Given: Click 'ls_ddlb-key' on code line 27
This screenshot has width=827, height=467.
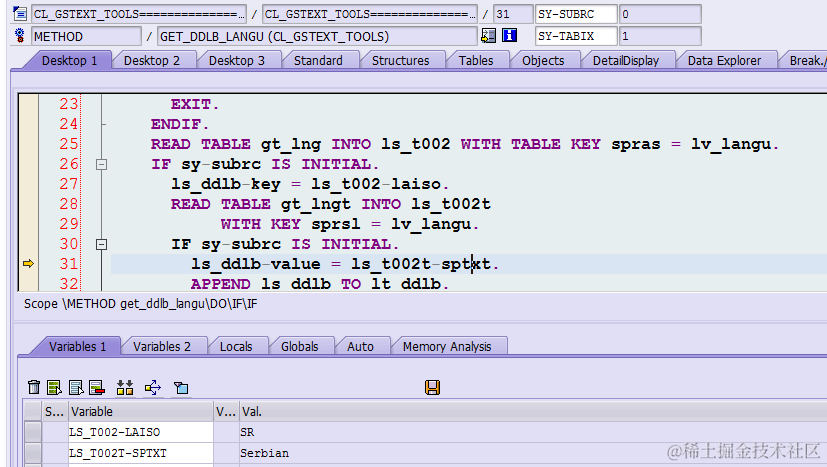Looking at the screenshot, I should coord(226,184).
